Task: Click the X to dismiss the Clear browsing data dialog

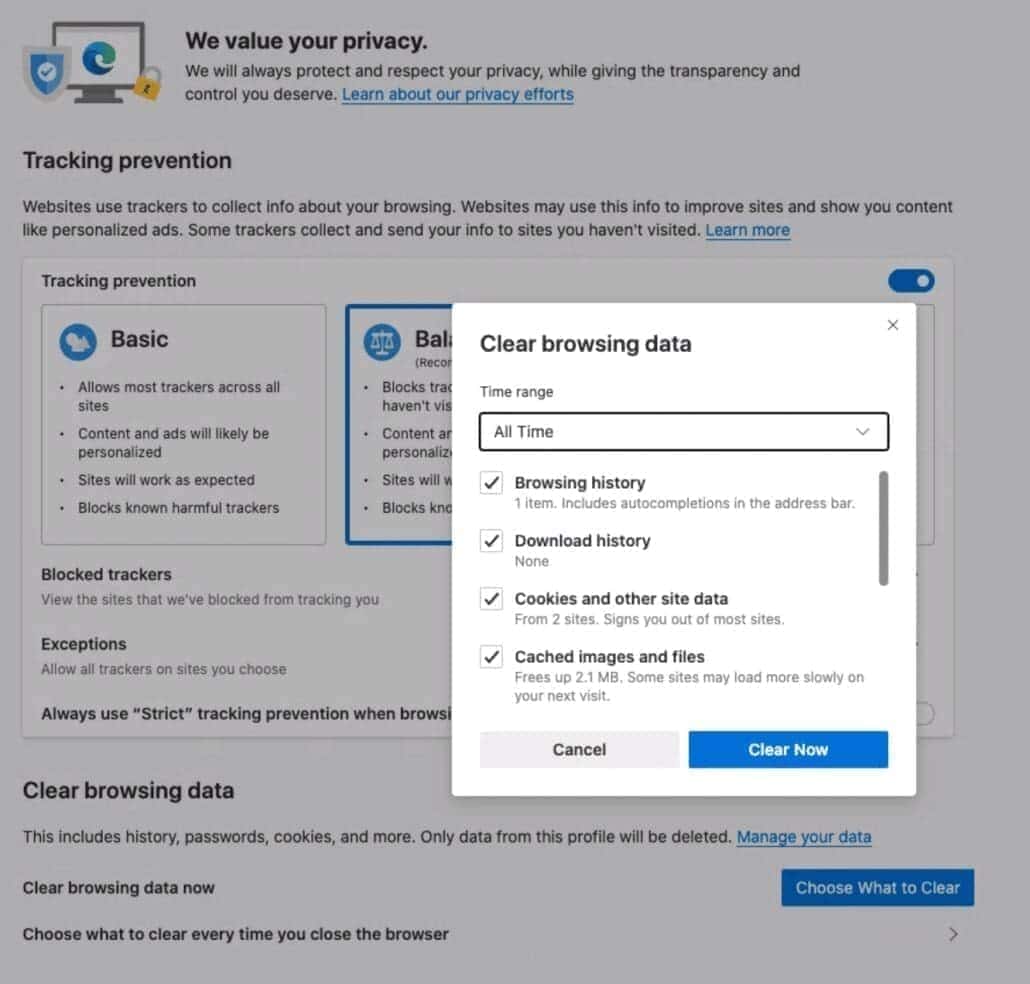Action: pyautogui.click(x=892, y=324)
